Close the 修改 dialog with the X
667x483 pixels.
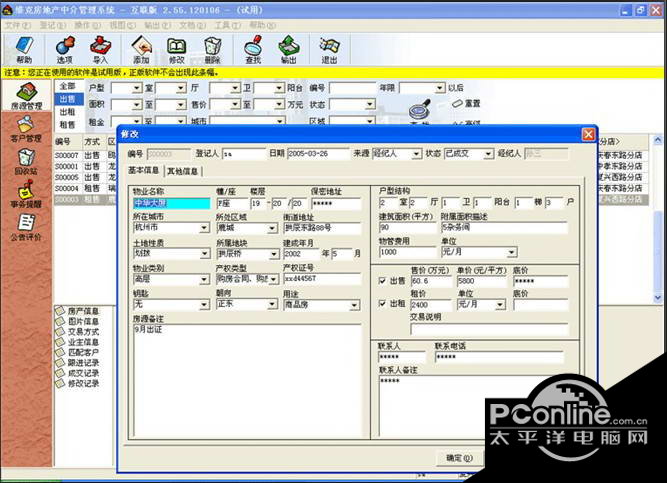coord(588,134)
